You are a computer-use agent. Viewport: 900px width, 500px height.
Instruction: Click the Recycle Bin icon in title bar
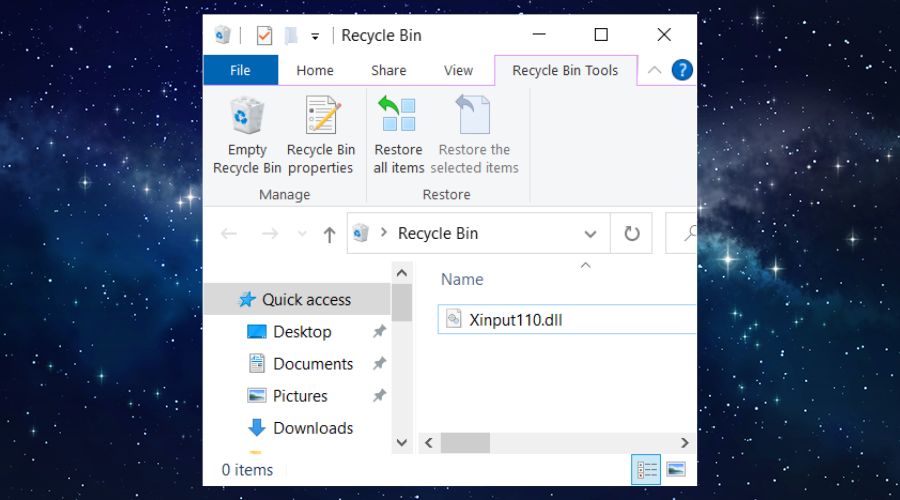pos(223,35)
